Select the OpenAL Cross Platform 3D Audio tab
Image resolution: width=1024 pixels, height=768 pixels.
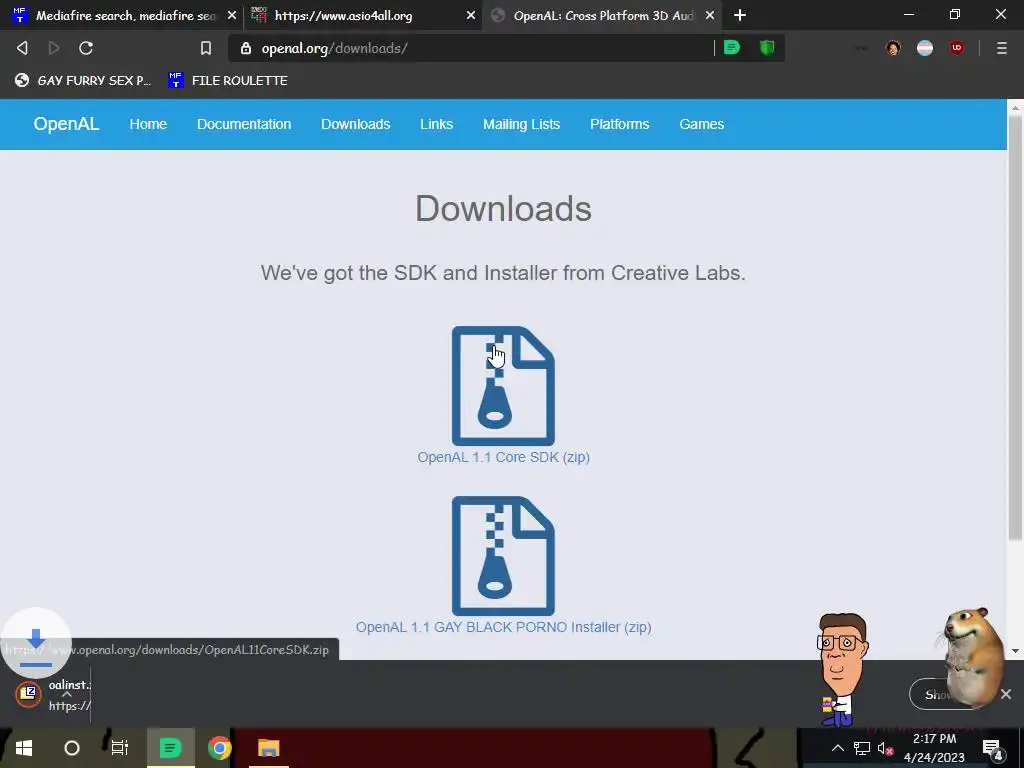point(601,15)
